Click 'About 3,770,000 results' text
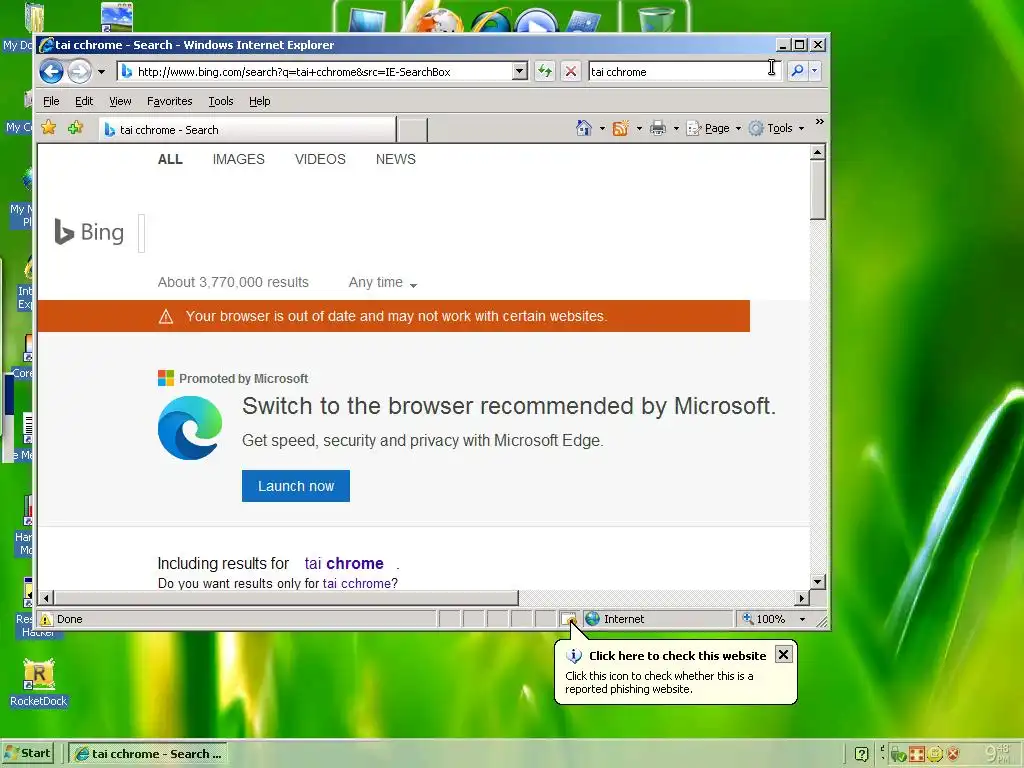Image resolution: width=1024 pixels, height=768 pixels. tap(233, 282)
